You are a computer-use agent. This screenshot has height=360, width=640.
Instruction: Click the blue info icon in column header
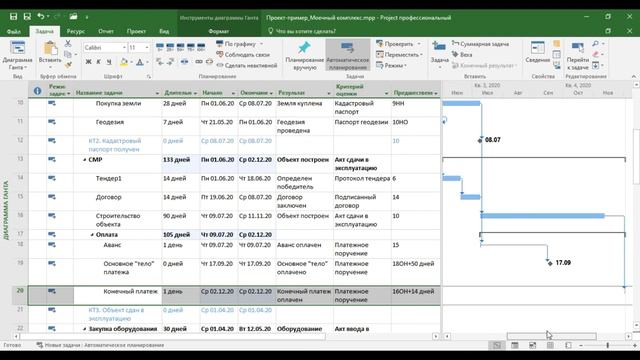(37, 91)
